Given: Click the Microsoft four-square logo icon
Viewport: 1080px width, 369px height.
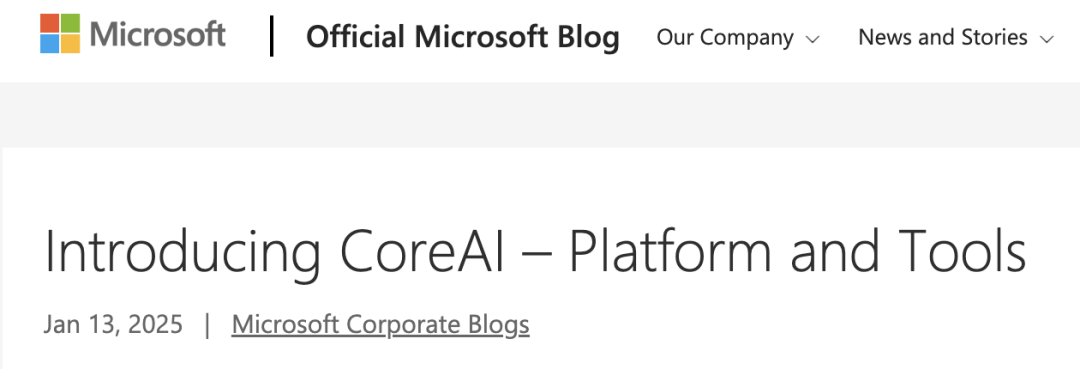Looking at the screenshot, I should [60, 34].
